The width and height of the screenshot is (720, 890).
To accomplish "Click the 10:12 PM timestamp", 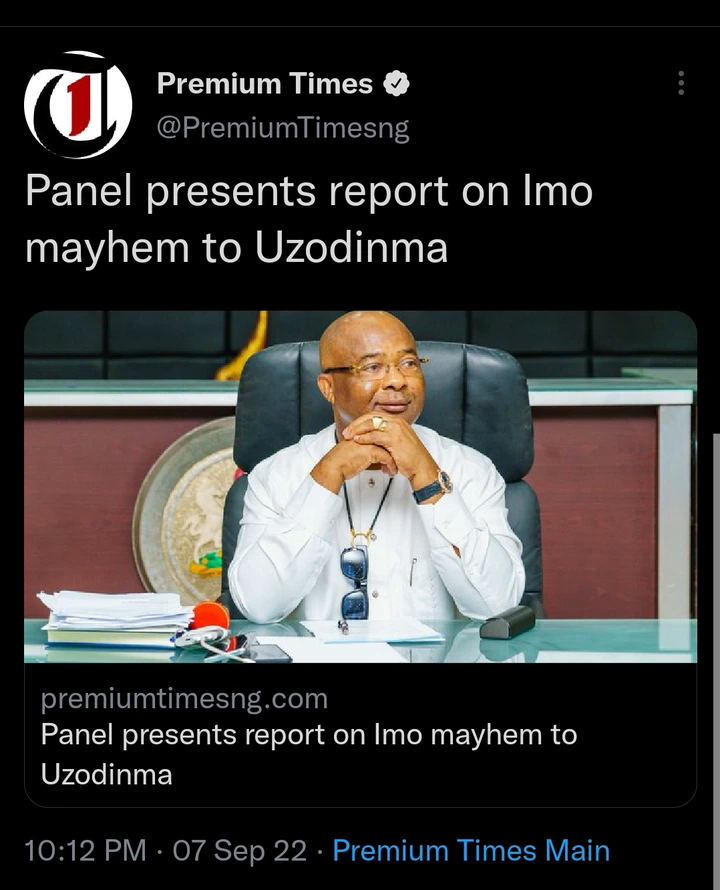I will 86,851.
